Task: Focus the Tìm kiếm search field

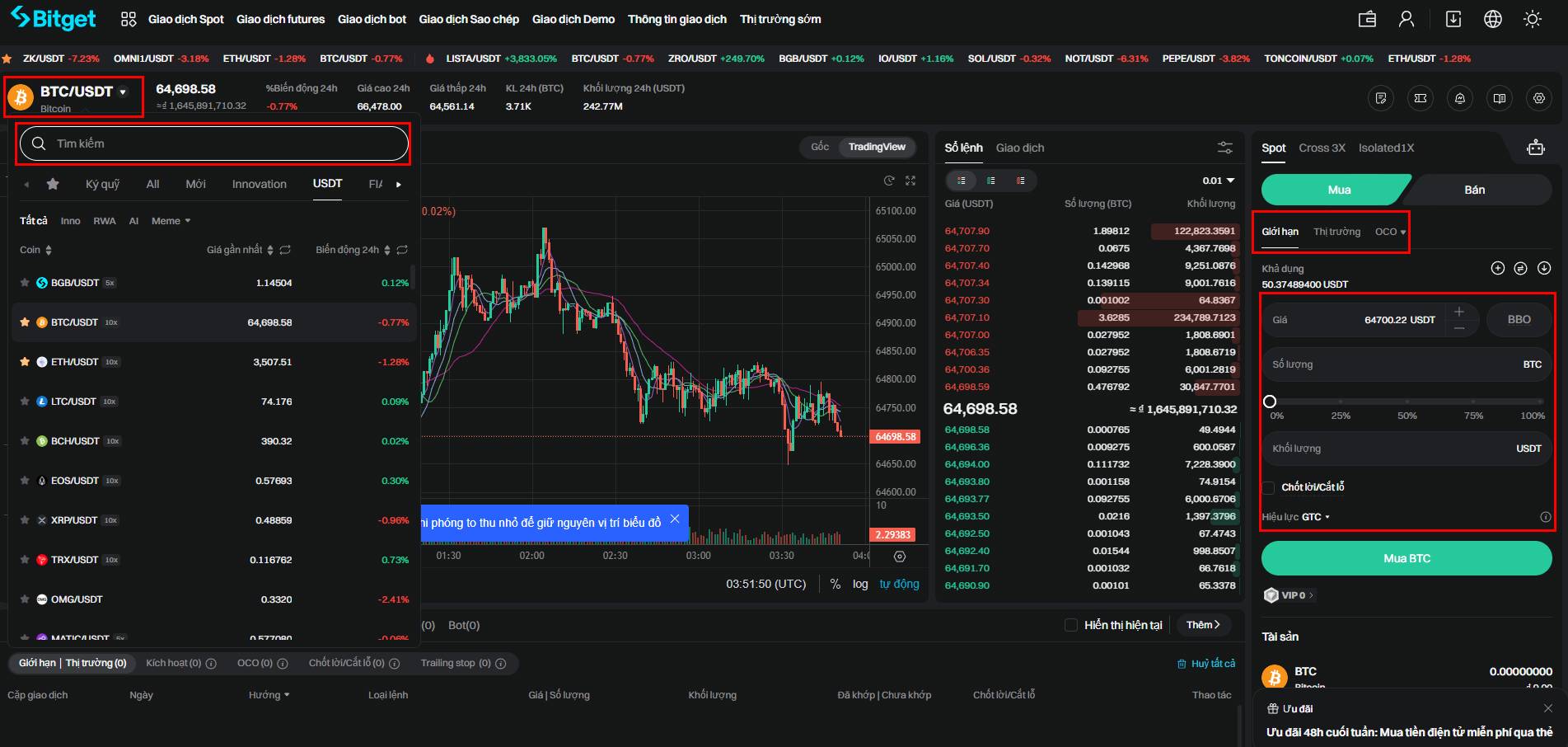Action: click(x=214, y=143)
